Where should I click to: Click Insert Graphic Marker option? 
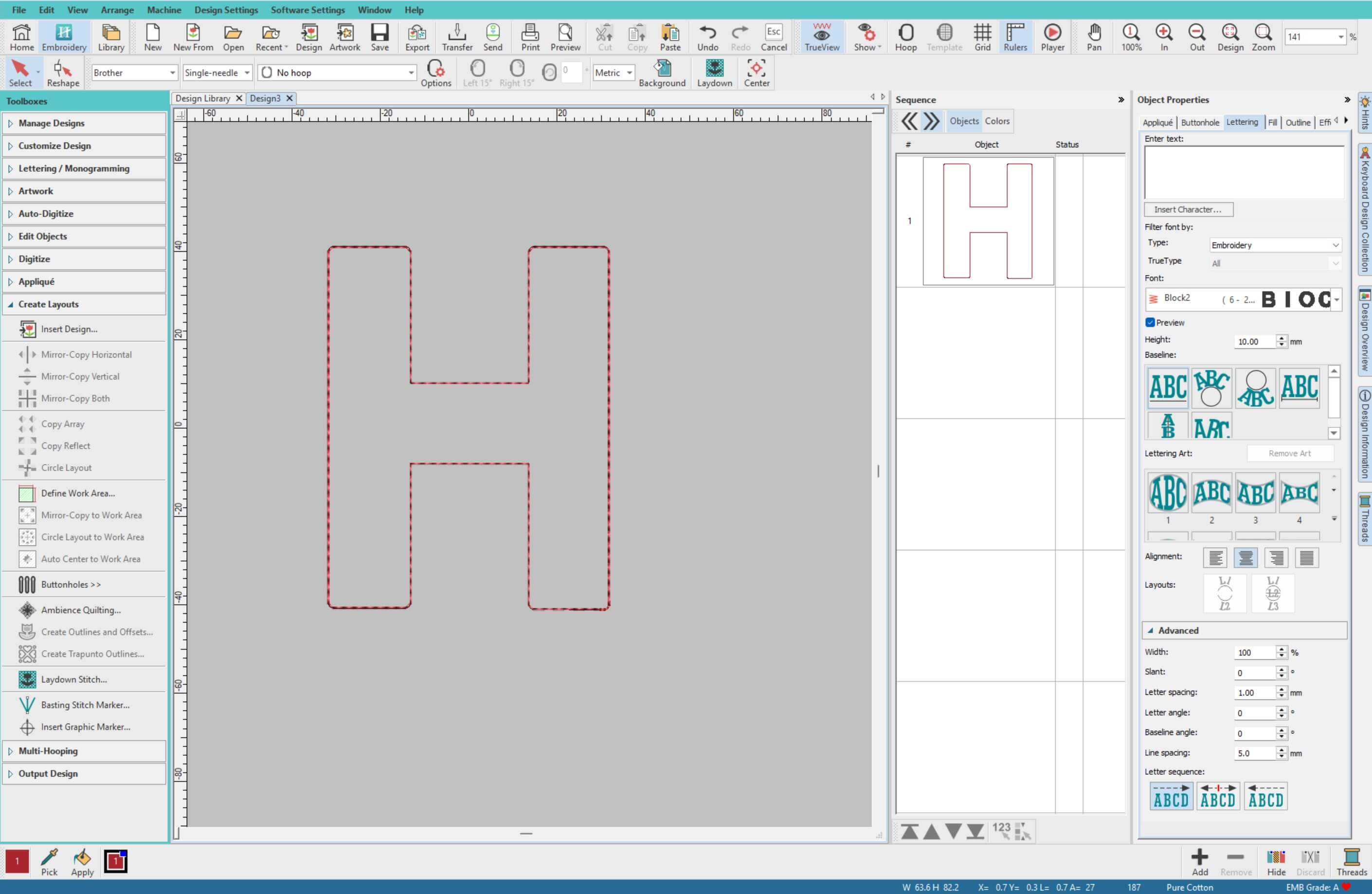point(85,727)
